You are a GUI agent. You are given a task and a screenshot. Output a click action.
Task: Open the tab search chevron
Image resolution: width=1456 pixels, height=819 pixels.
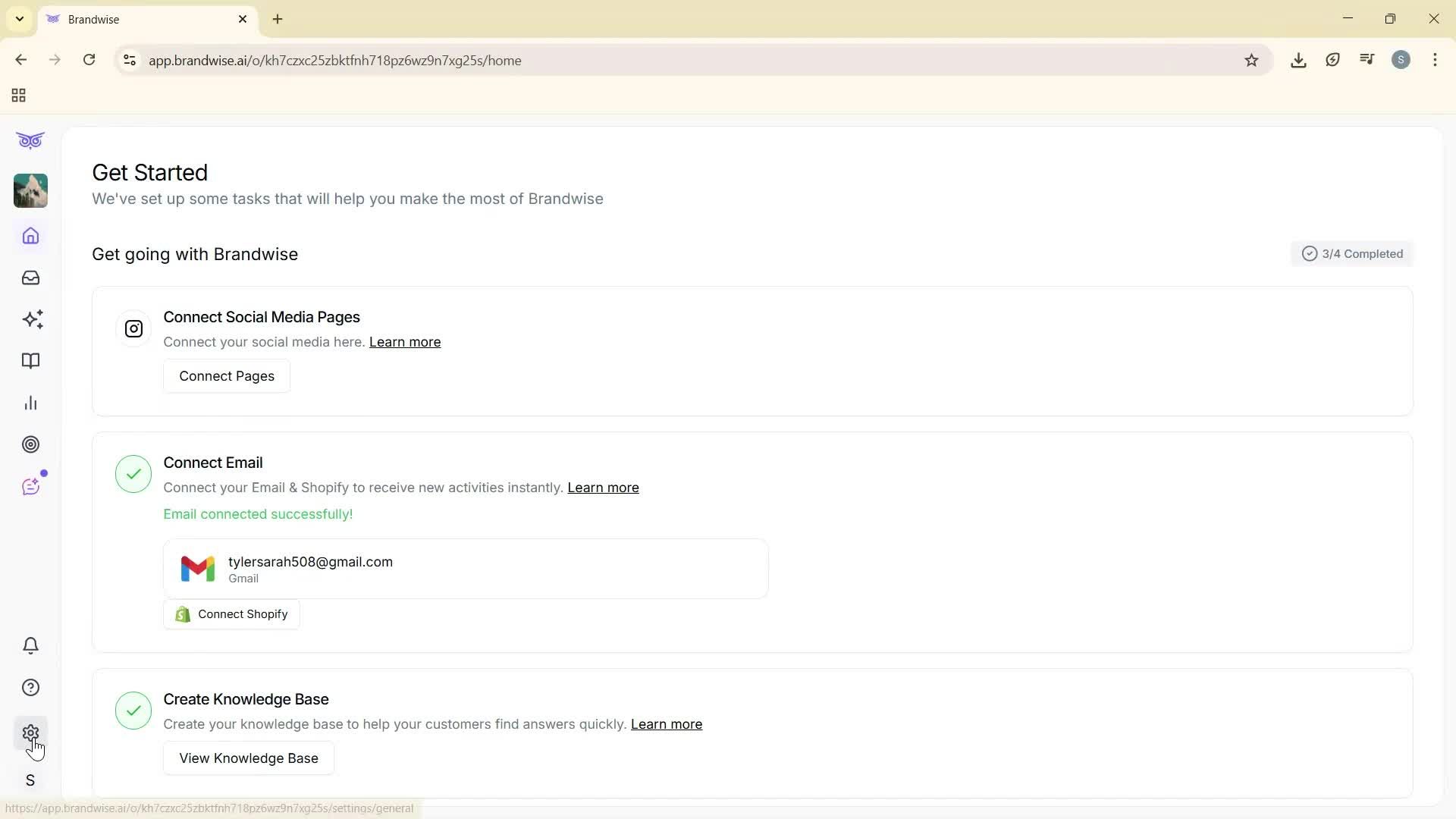[19, 19]
